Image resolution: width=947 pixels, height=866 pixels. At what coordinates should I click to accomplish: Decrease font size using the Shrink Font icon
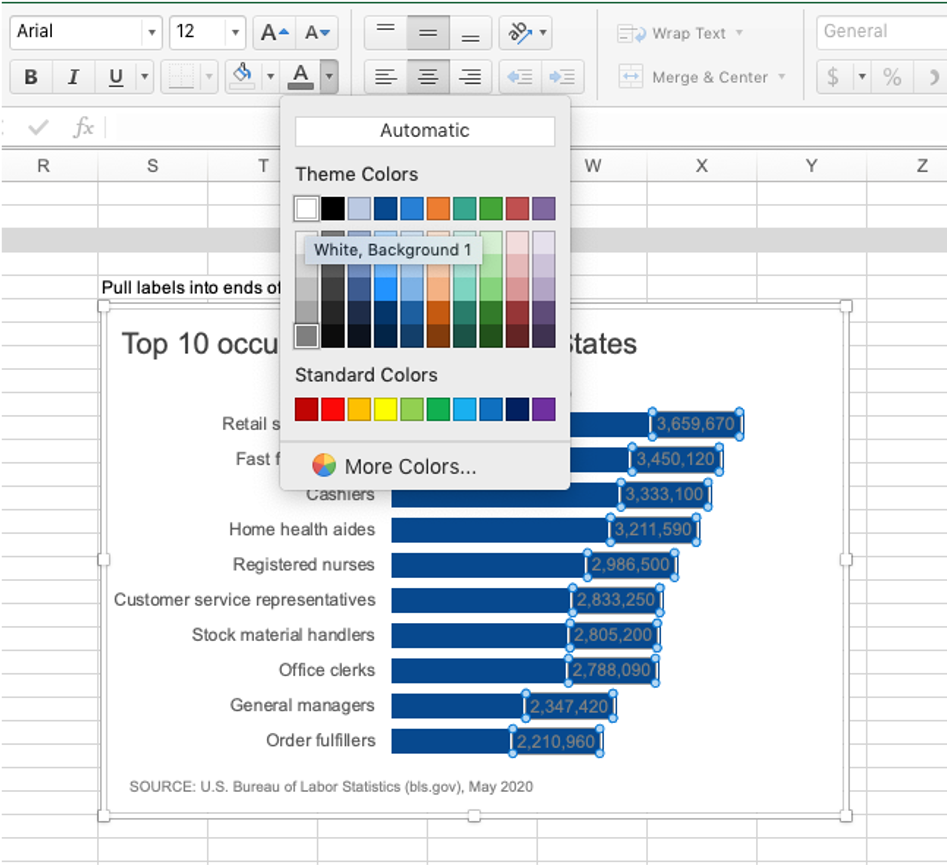pos(313,32)
